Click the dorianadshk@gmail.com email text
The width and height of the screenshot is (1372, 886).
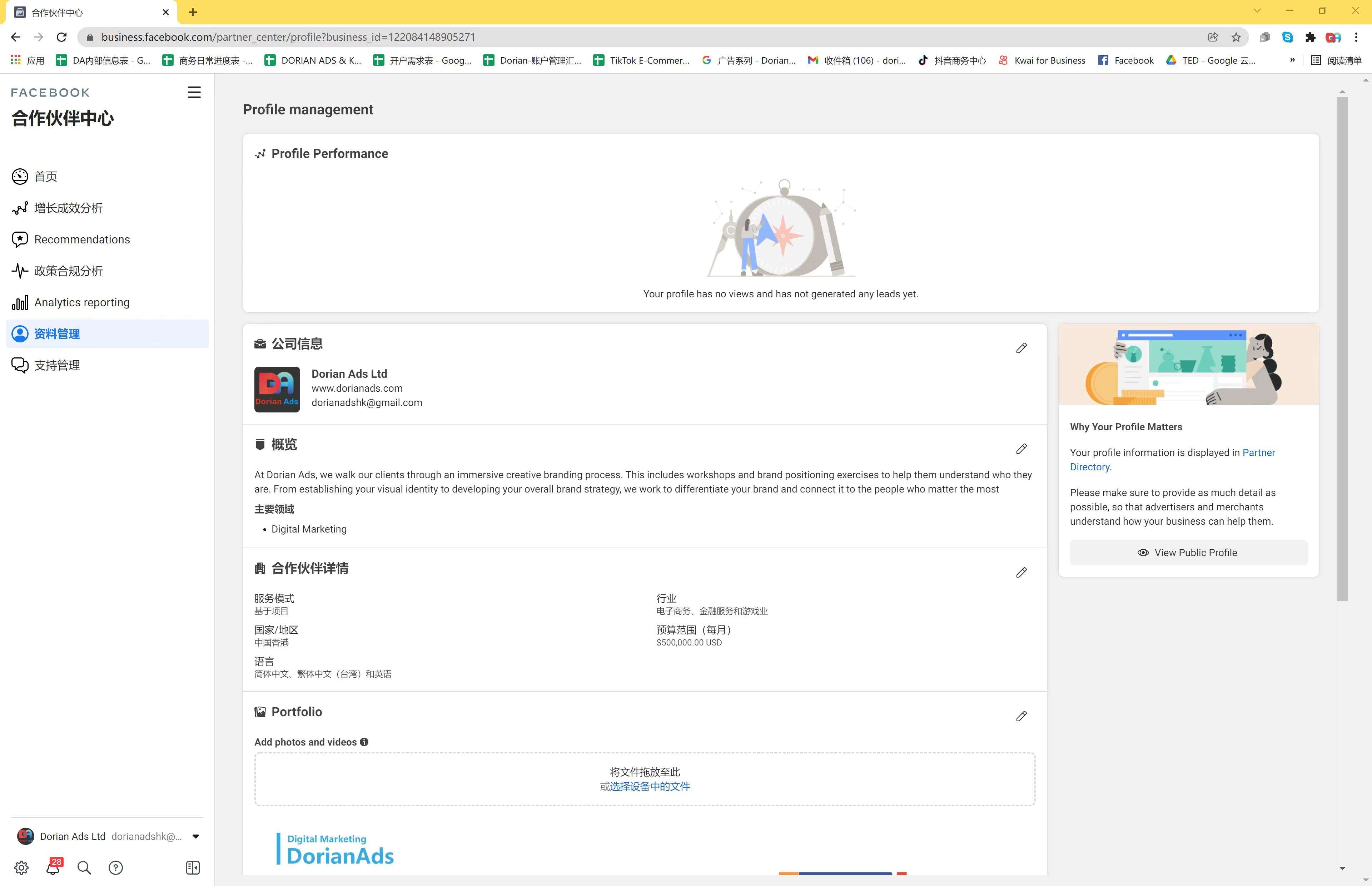[367, 403]
